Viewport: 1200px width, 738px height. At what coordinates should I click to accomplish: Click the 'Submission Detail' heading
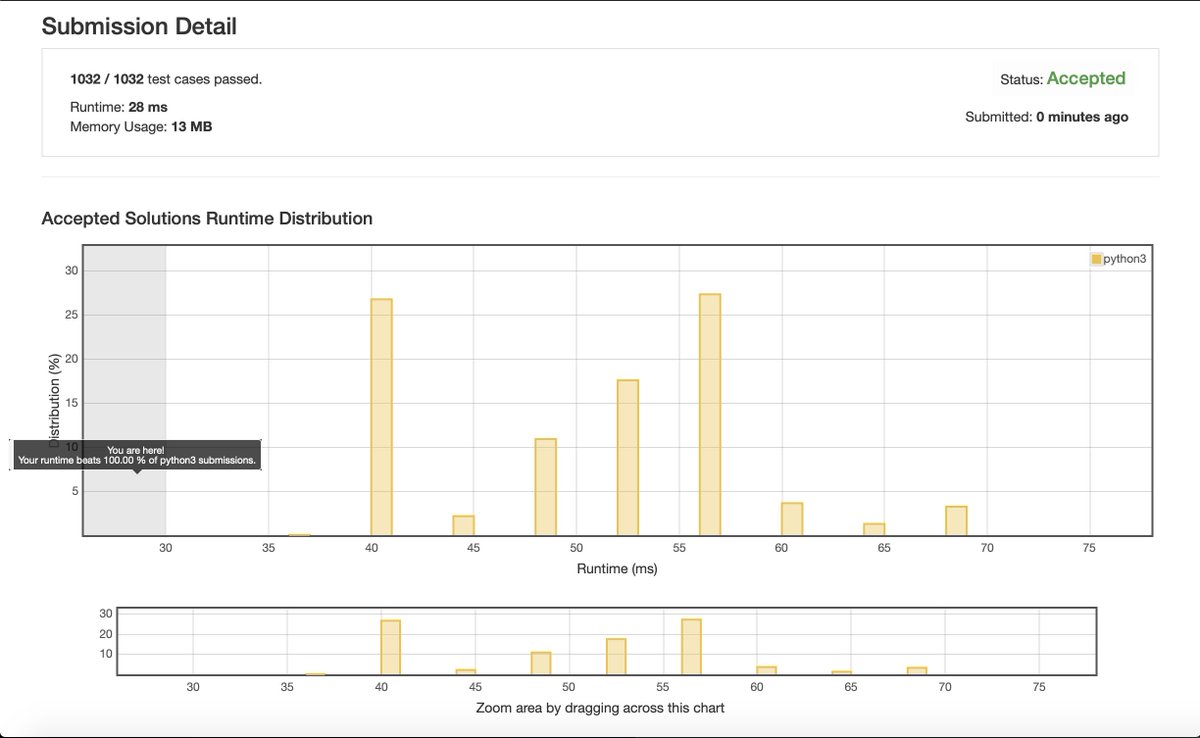(x=139, y=27)
